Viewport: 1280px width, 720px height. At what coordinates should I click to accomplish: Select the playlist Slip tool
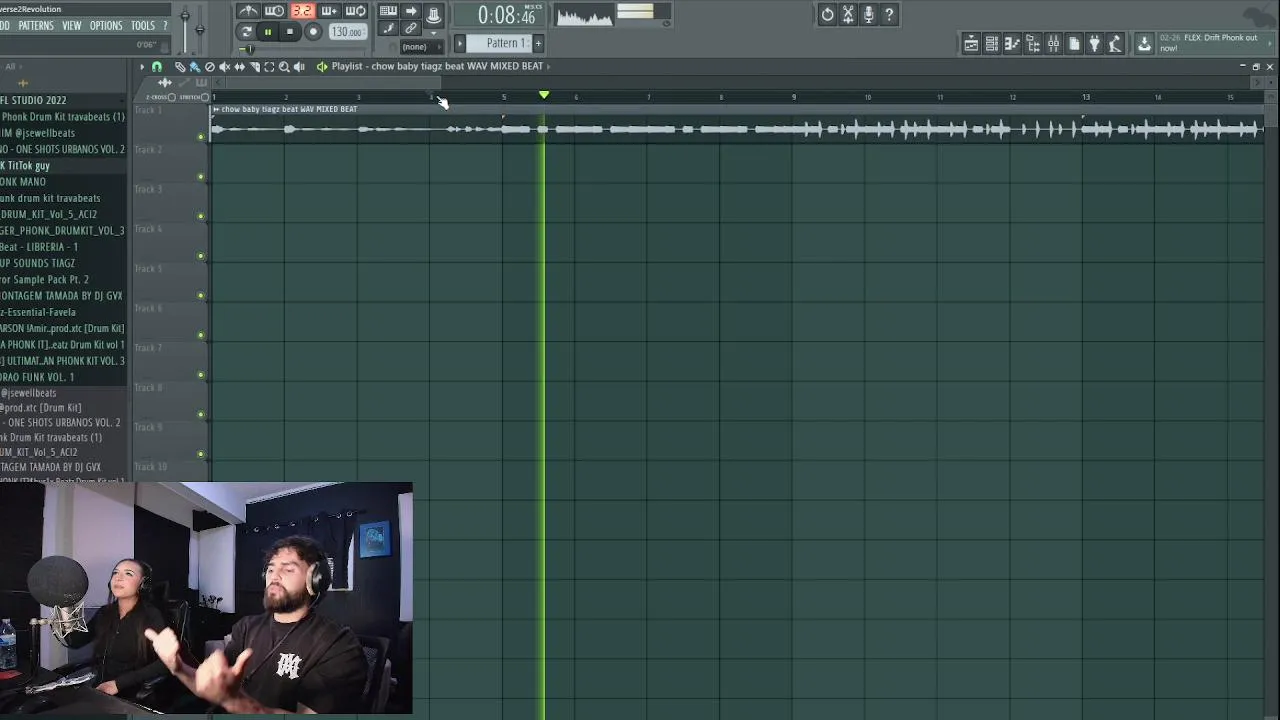(239, 67)
